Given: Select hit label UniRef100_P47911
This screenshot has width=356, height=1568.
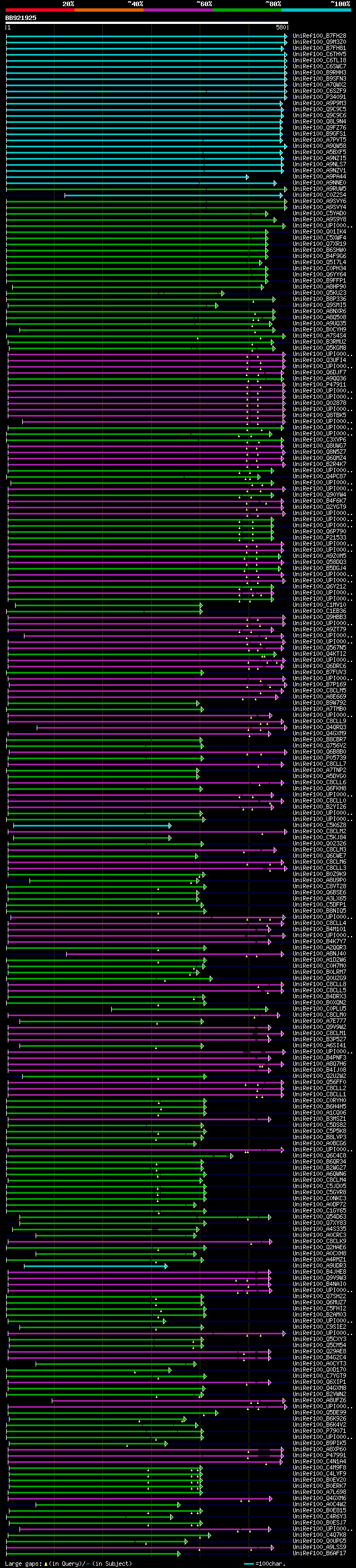Looking at the screenshot, I should click(319, 384).
